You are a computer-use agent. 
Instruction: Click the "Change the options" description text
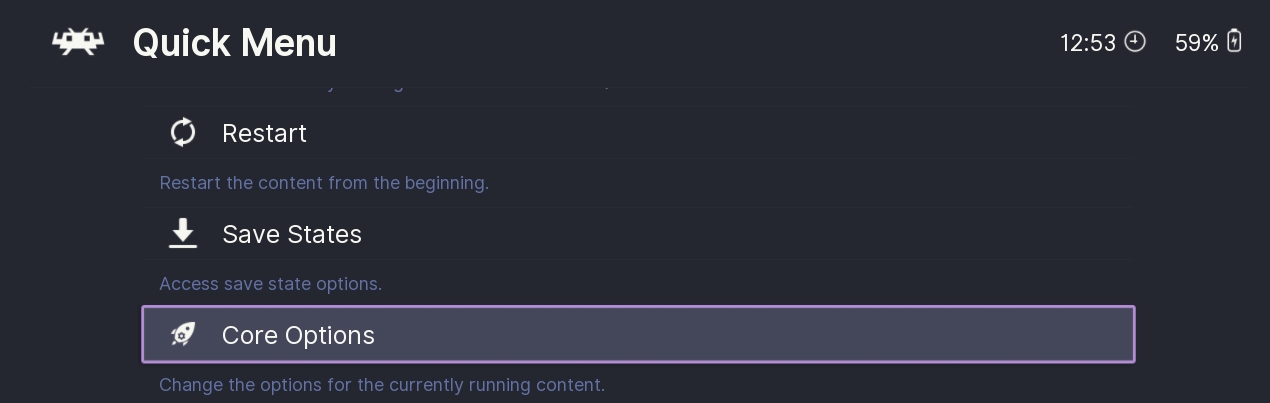click(x=382, y=385)
